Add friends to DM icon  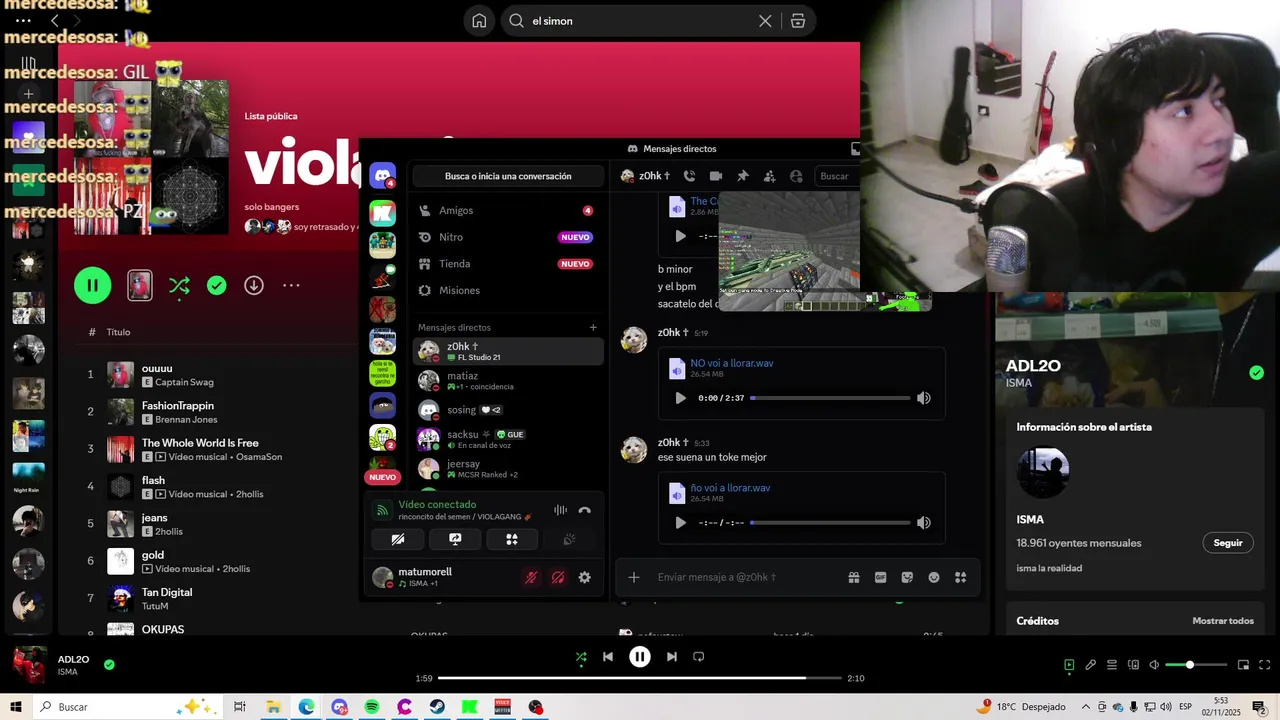pos(769,176)
